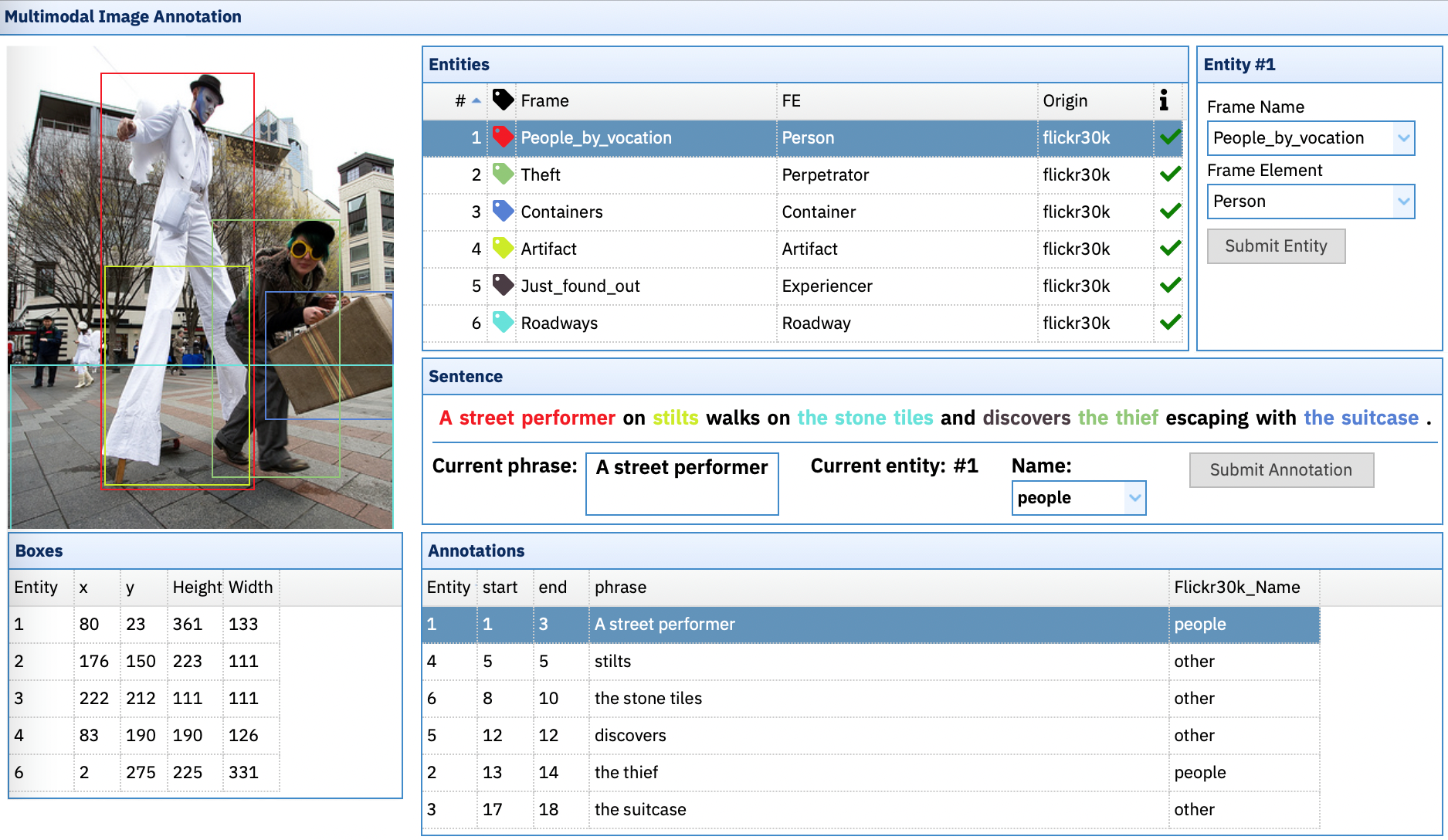Click the red tag icon for People_by_vocation
The image size is (1448, 840).
pos(503,137)
